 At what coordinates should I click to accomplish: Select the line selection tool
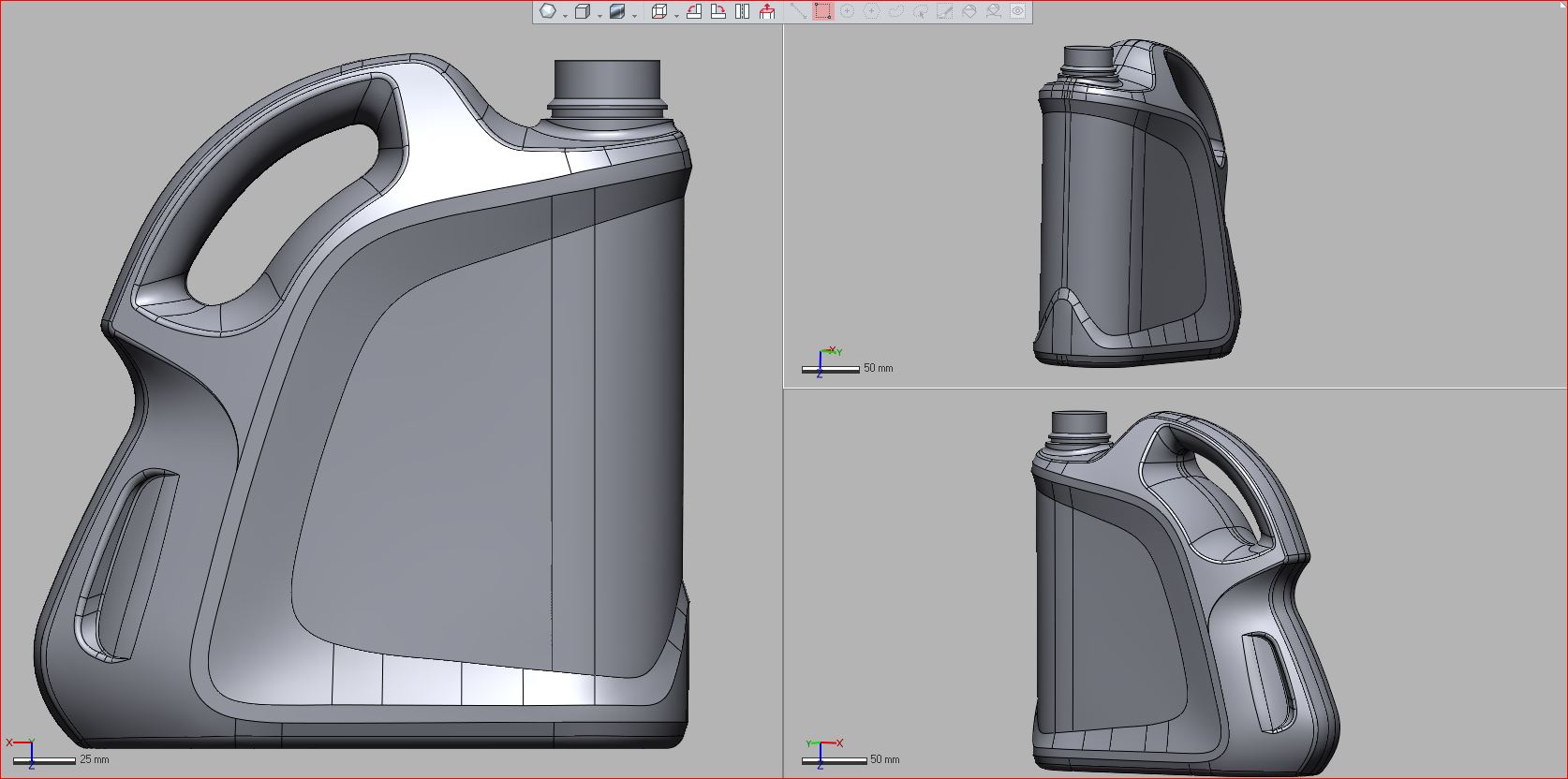[x=798, y=12]
